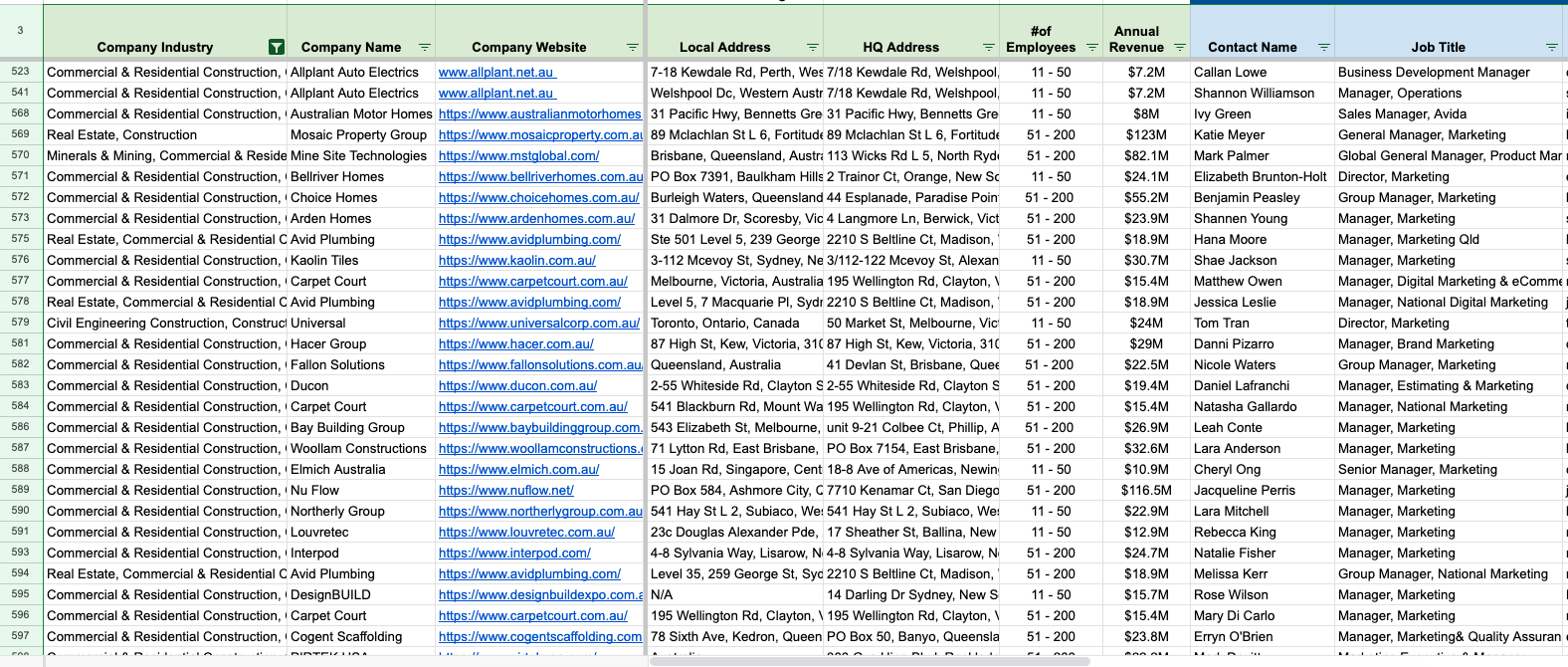This screenshot has width=1568, height=667.
Task: Open the Company Name column filter
Action: pos(425,47)
